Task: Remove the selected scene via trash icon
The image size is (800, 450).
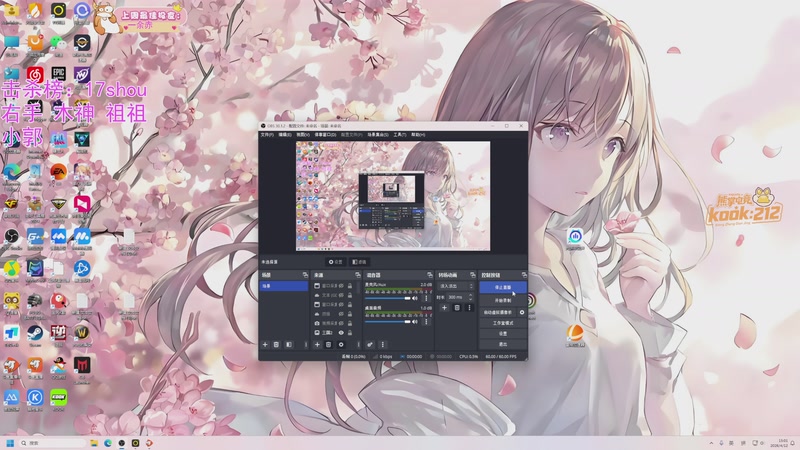Action: coord(276,344)
